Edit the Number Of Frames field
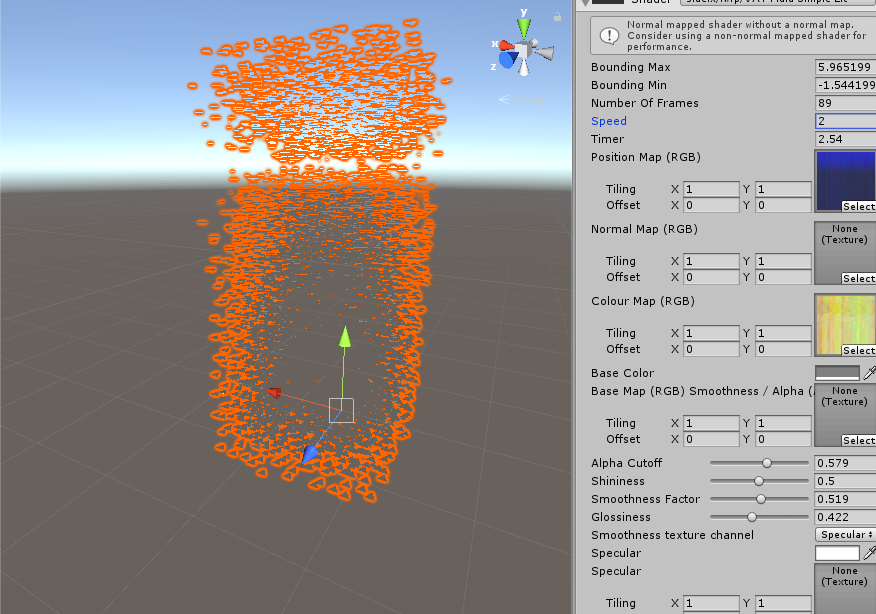The width and height of the screenshot is (876, 614). point(845,103)
